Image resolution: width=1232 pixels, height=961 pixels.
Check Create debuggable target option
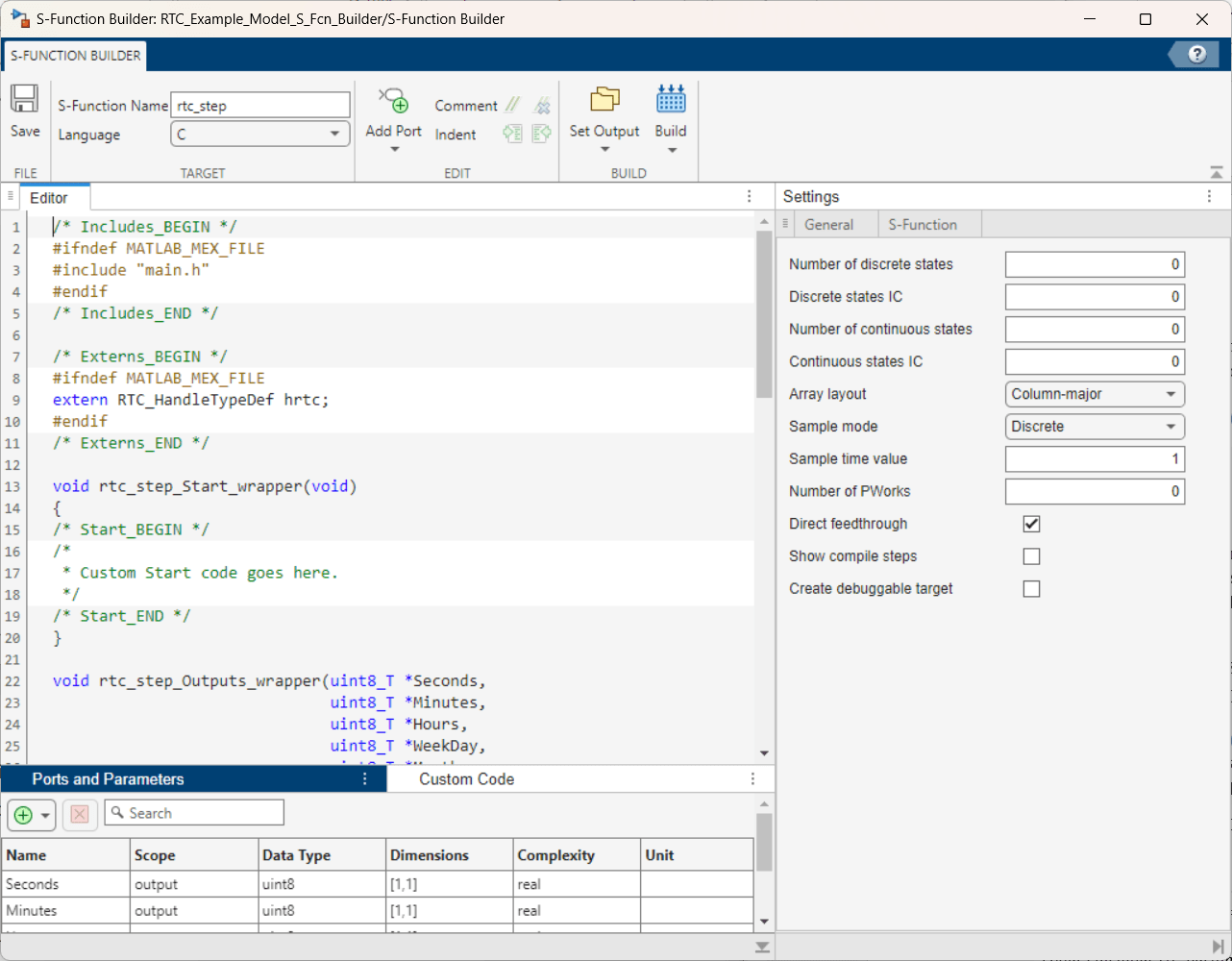[1031, 589]
